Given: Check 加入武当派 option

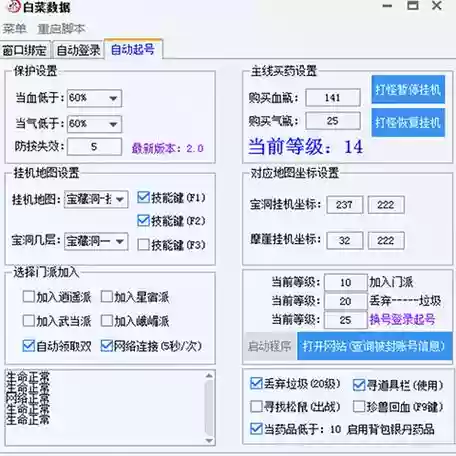Looking at the screenshot, I should (29, 321).
